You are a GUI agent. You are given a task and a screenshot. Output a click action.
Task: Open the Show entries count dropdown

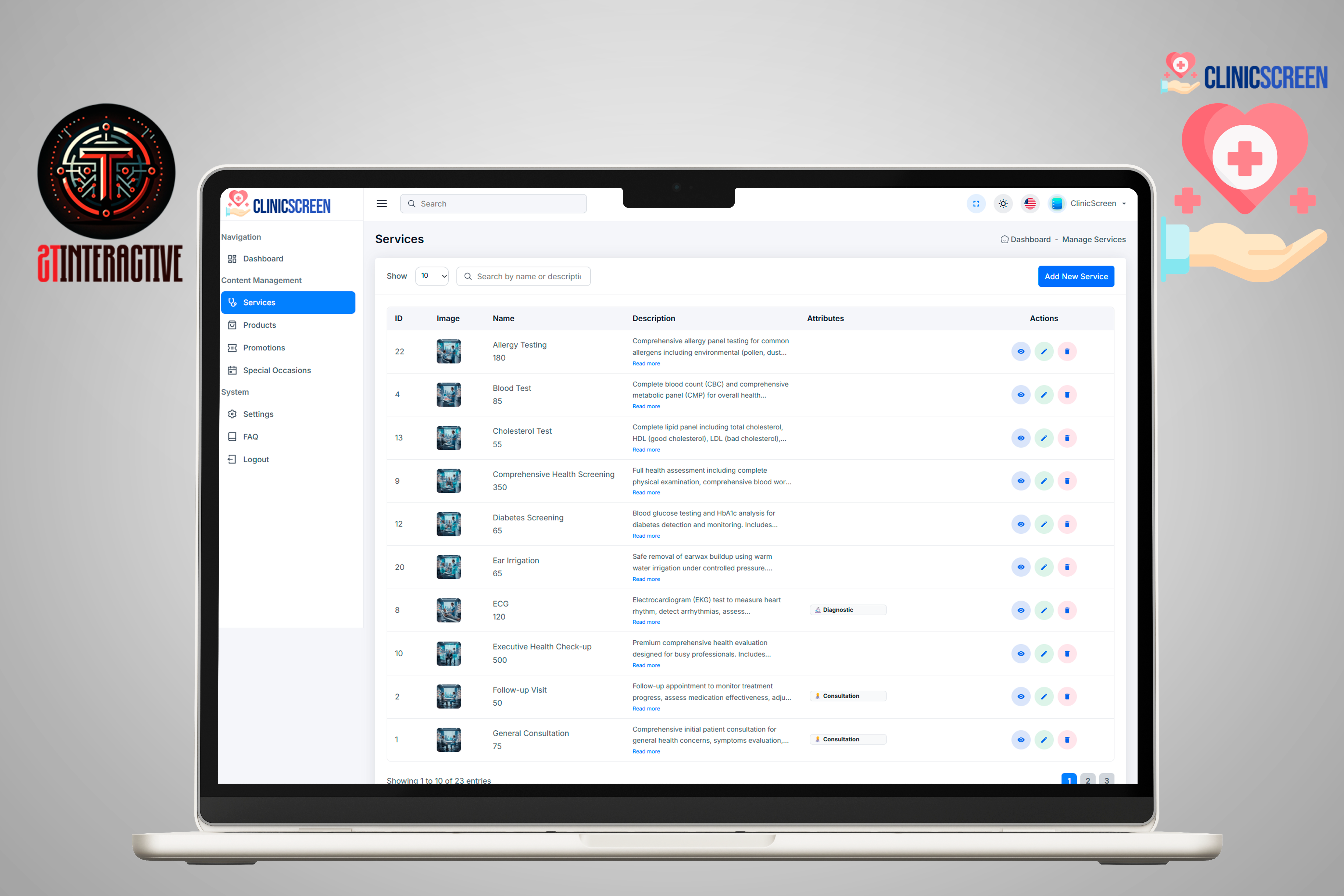coord(432,276)
